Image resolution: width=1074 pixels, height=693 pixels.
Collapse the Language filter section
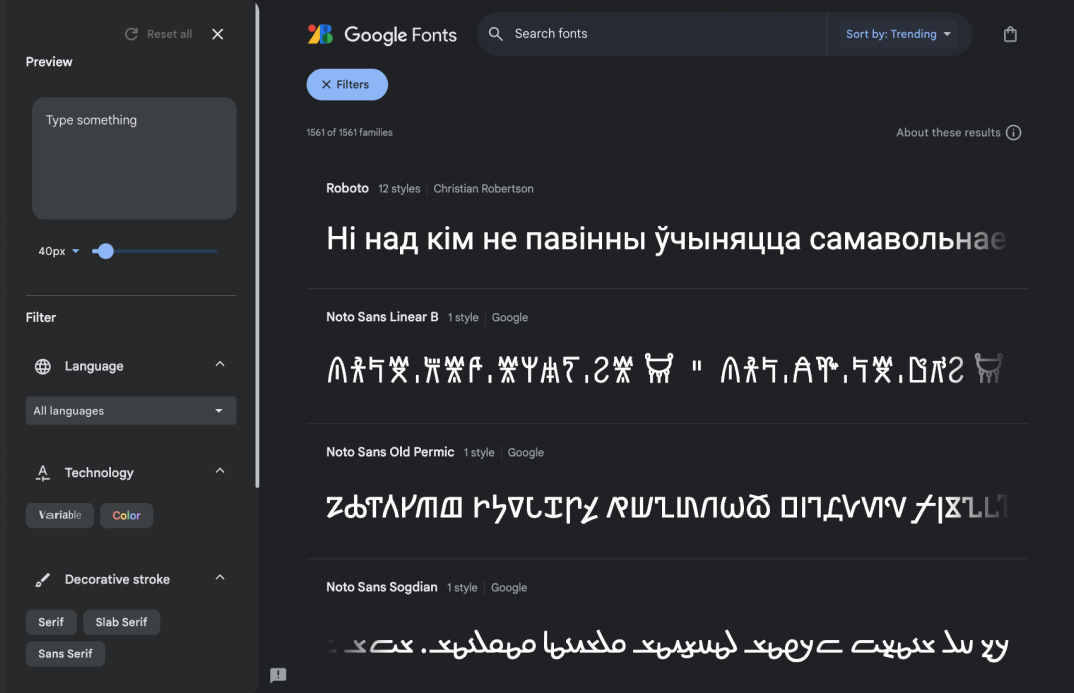coord(220,364)
